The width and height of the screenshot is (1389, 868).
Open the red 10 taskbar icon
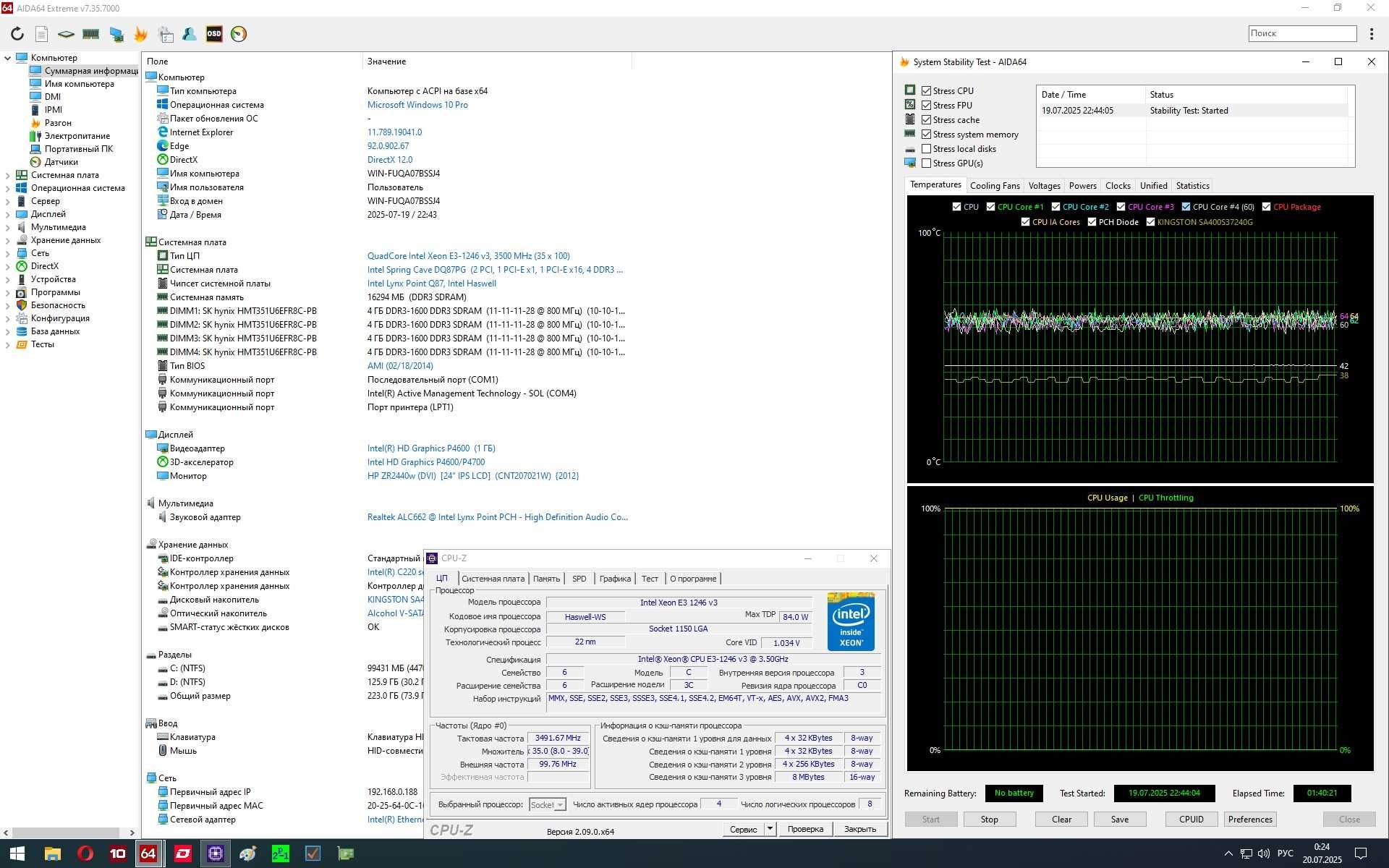coord(117,854)
